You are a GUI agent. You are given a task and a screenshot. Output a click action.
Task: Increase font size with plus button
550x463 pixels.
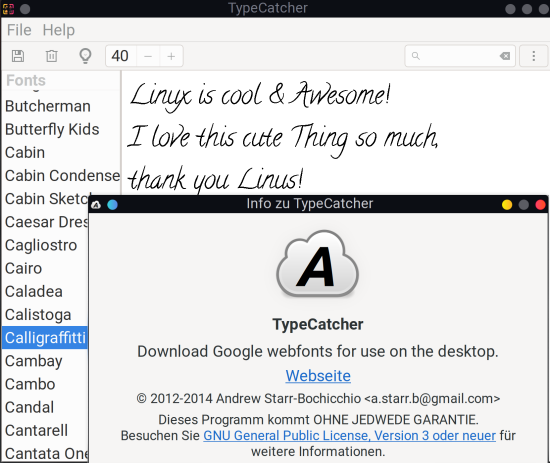171,56
